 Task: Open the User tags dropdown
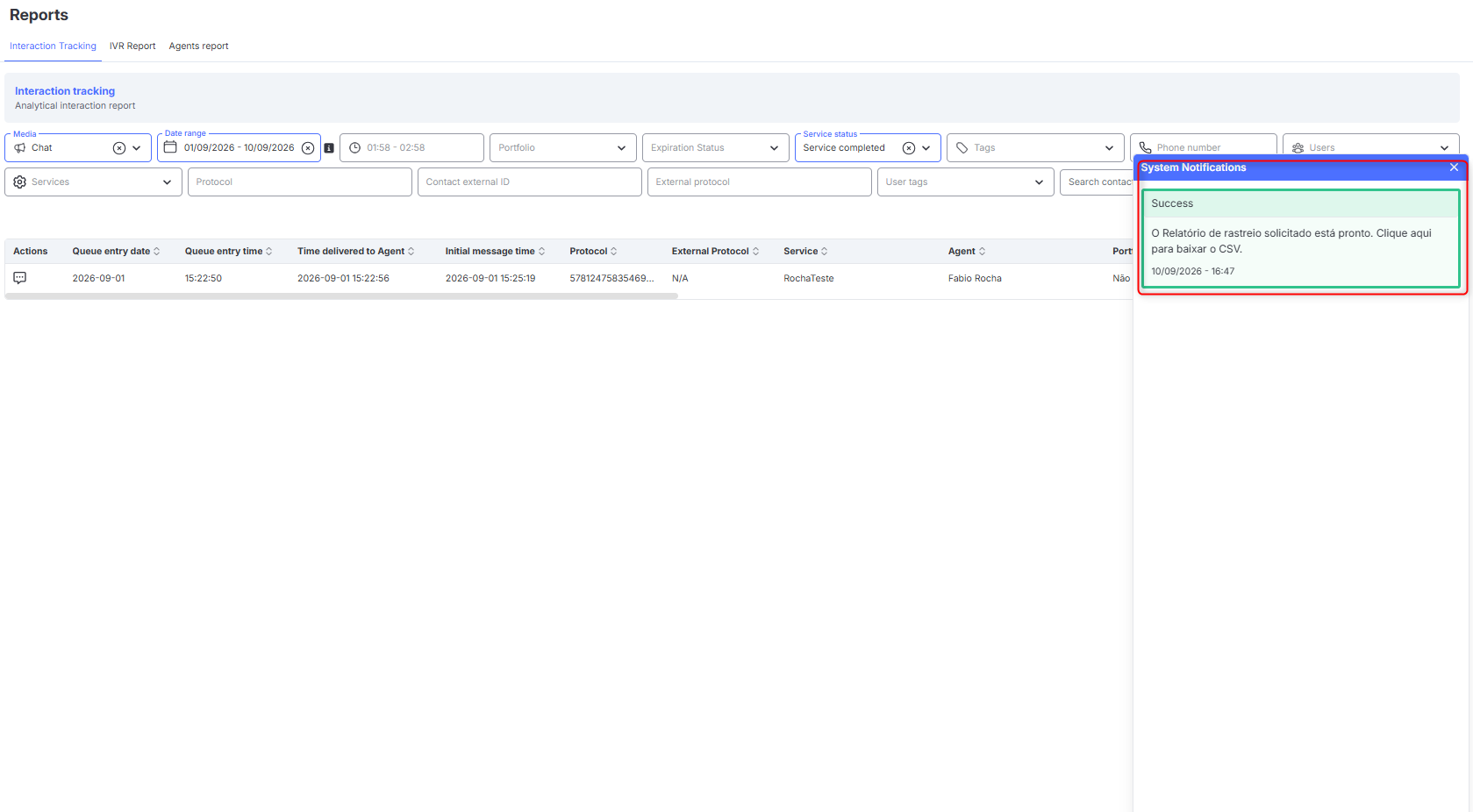[965, 182]
